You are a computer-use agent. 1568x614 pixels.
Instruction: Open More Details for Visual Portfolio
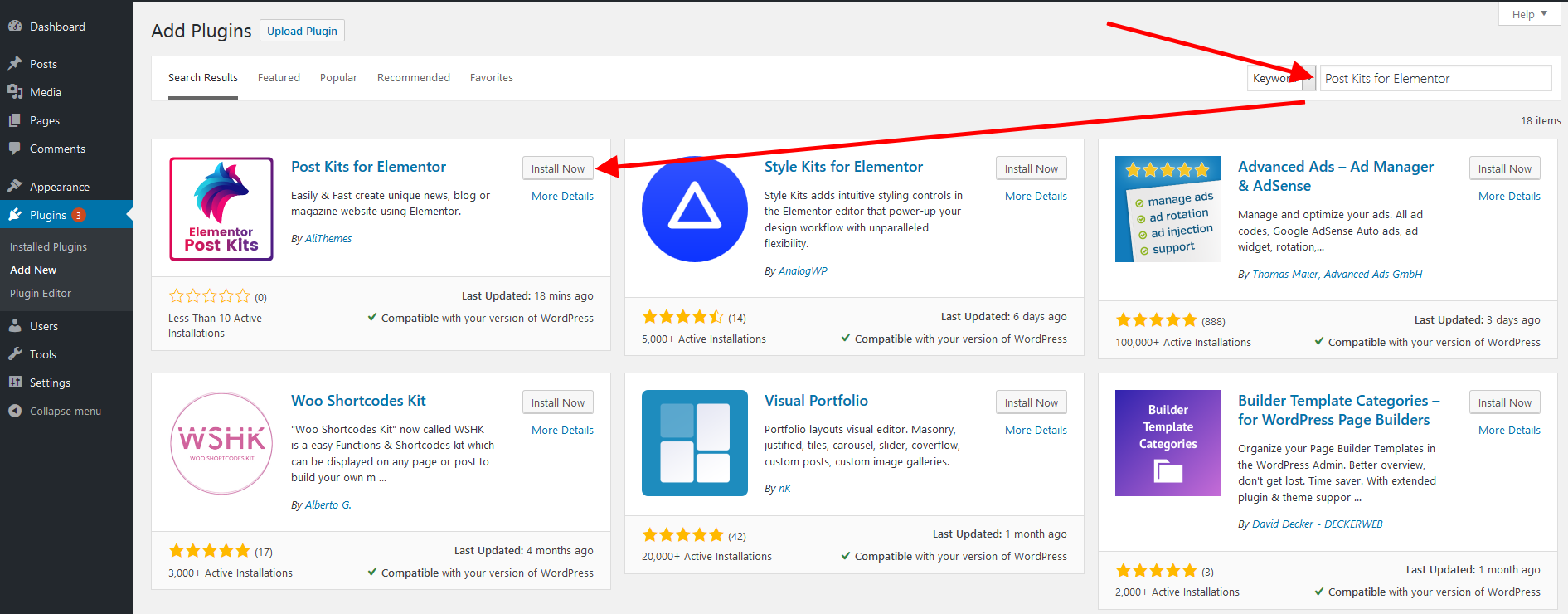(1036, 430)
